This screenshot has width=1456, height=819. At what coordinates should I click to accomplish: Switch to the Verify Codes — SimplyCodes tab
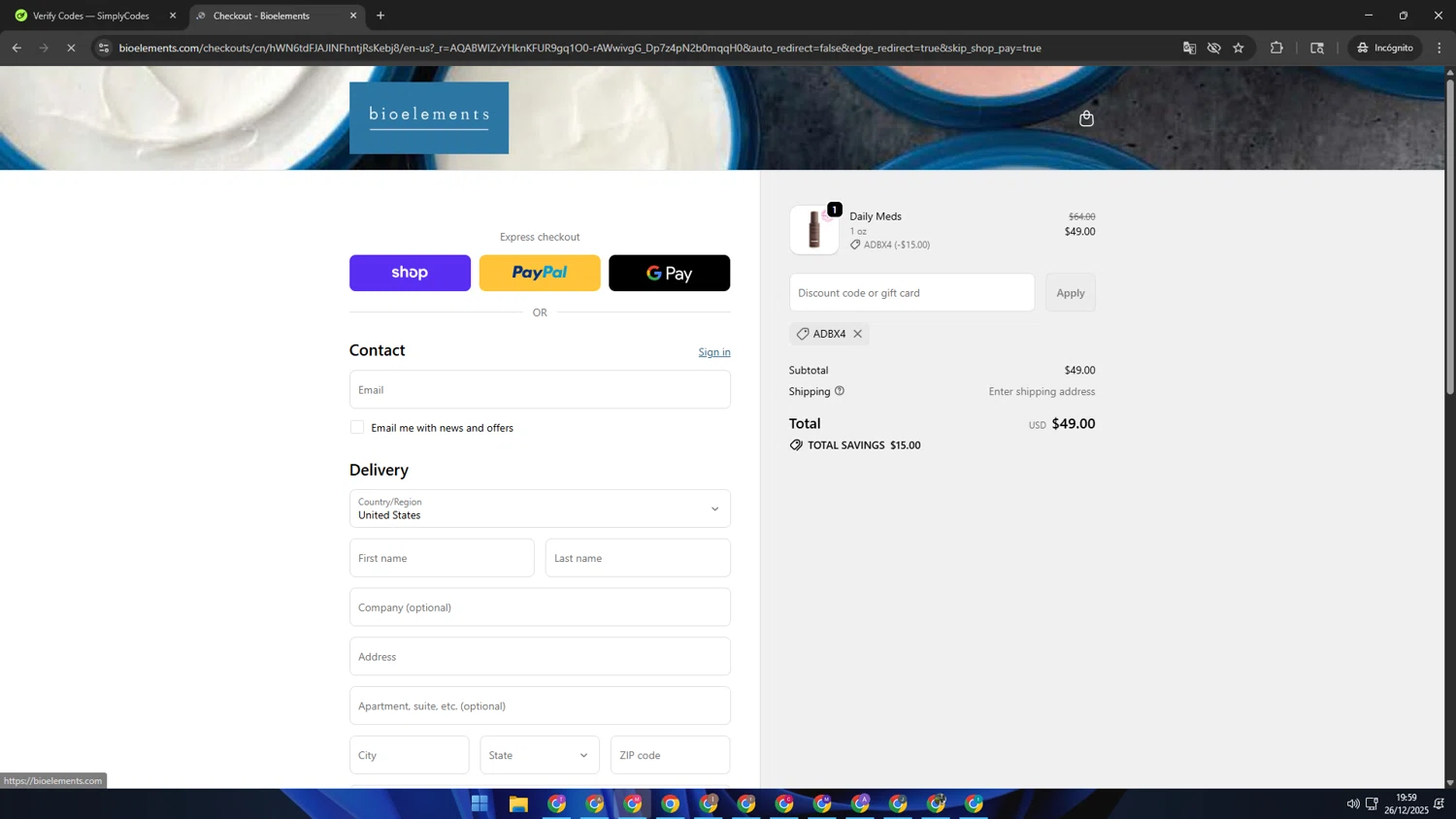pyautogui.click(x=91, y=16)
